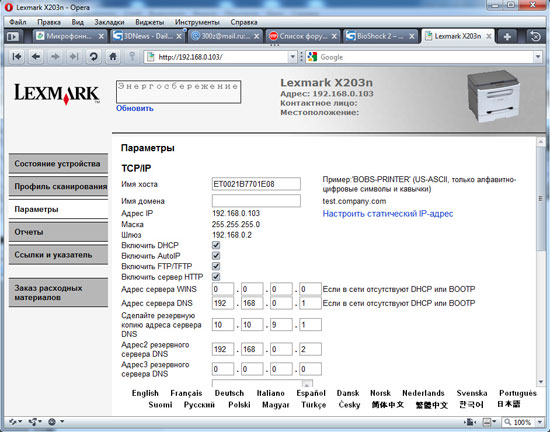This screenshot has height=432, width=550.
Task: Close the BioShock 2 tab
Action: pos(412,36)
